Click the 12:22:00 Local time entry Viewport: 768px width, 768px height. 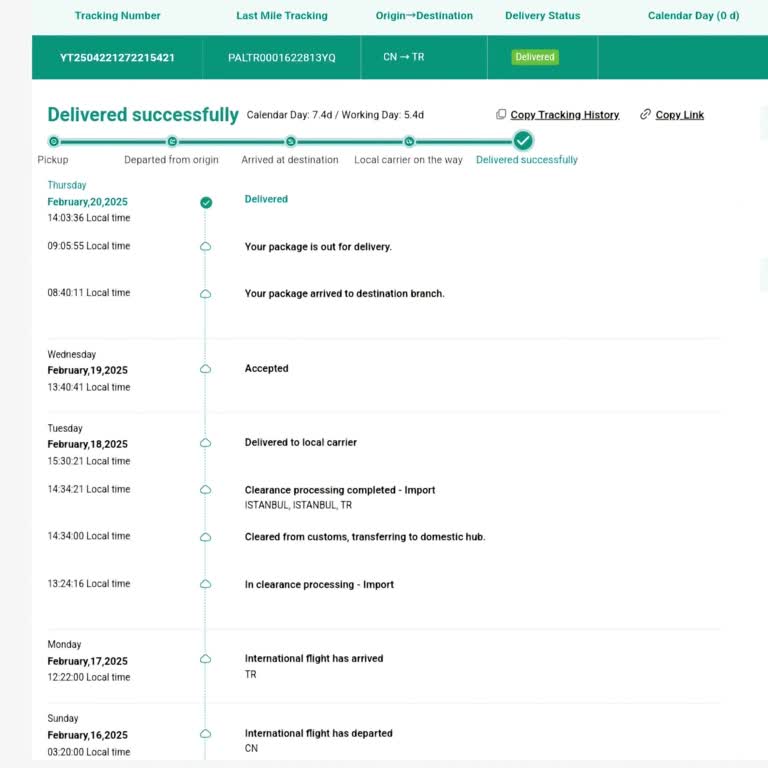pyautogui.click(x=89, y=677)
